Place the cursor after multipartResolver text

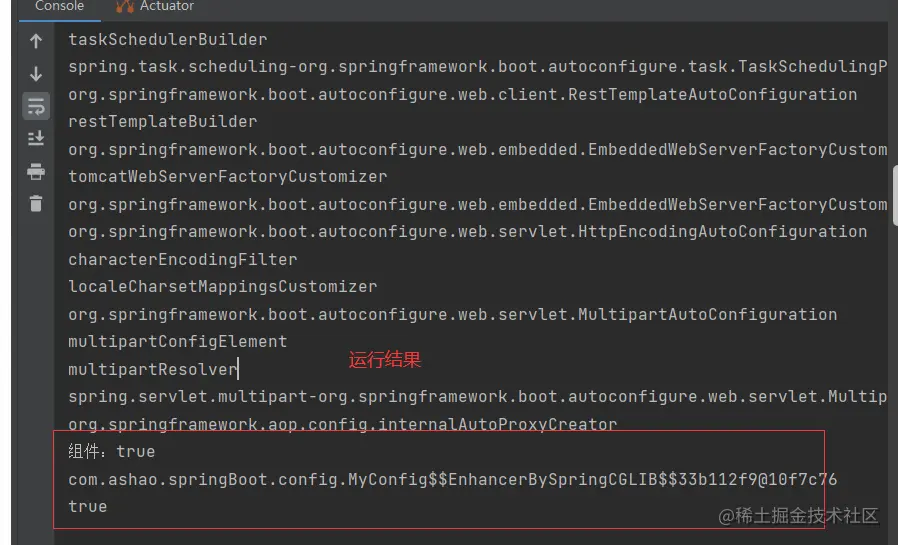[x=238, y=369]
